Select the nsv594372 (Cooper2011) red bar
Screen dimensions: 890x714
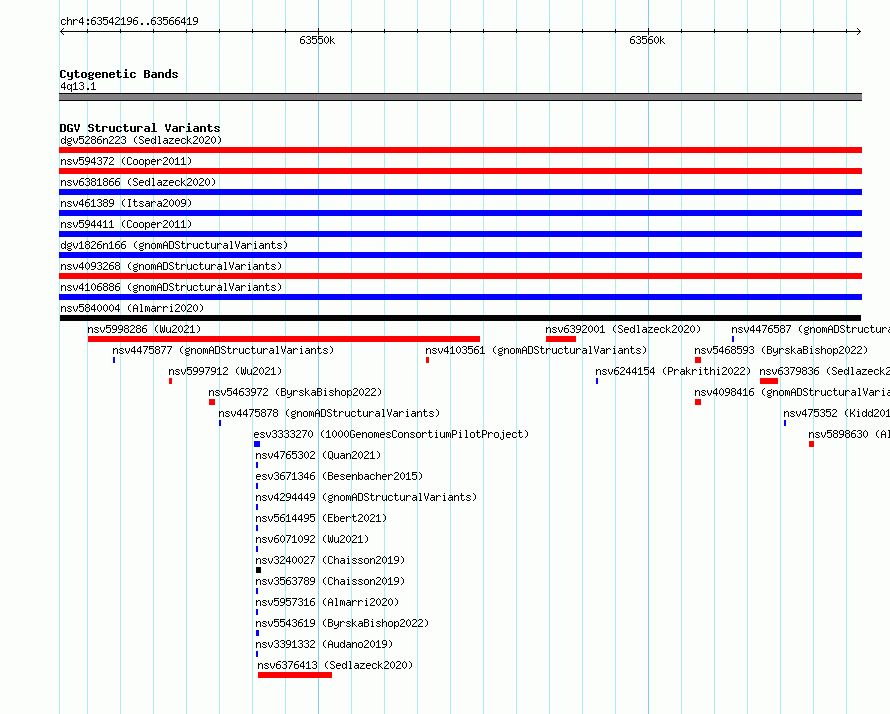pyautogui.click(x=460, y=171)
